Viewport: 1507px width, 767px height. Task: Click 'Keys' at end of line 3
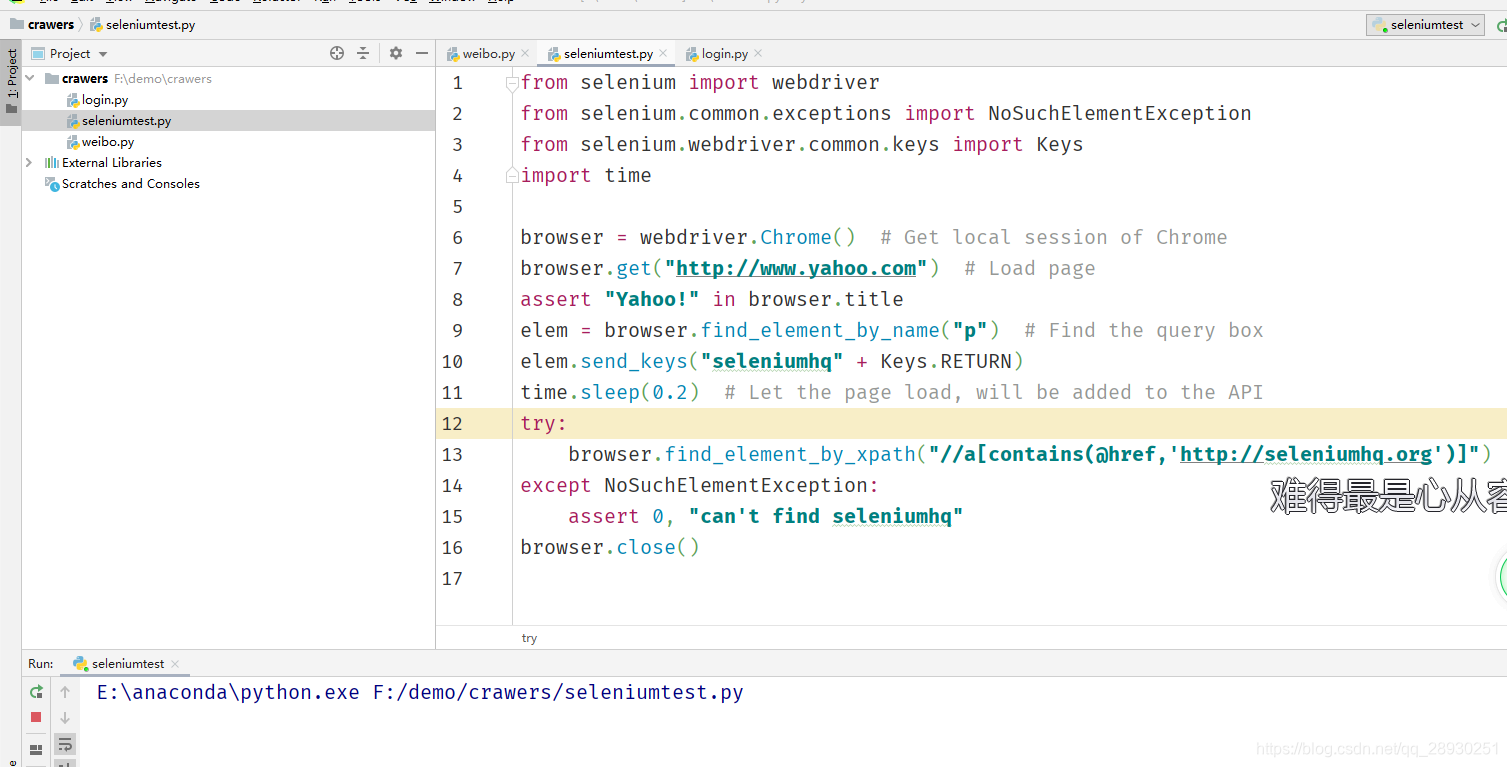(1060, 144)
